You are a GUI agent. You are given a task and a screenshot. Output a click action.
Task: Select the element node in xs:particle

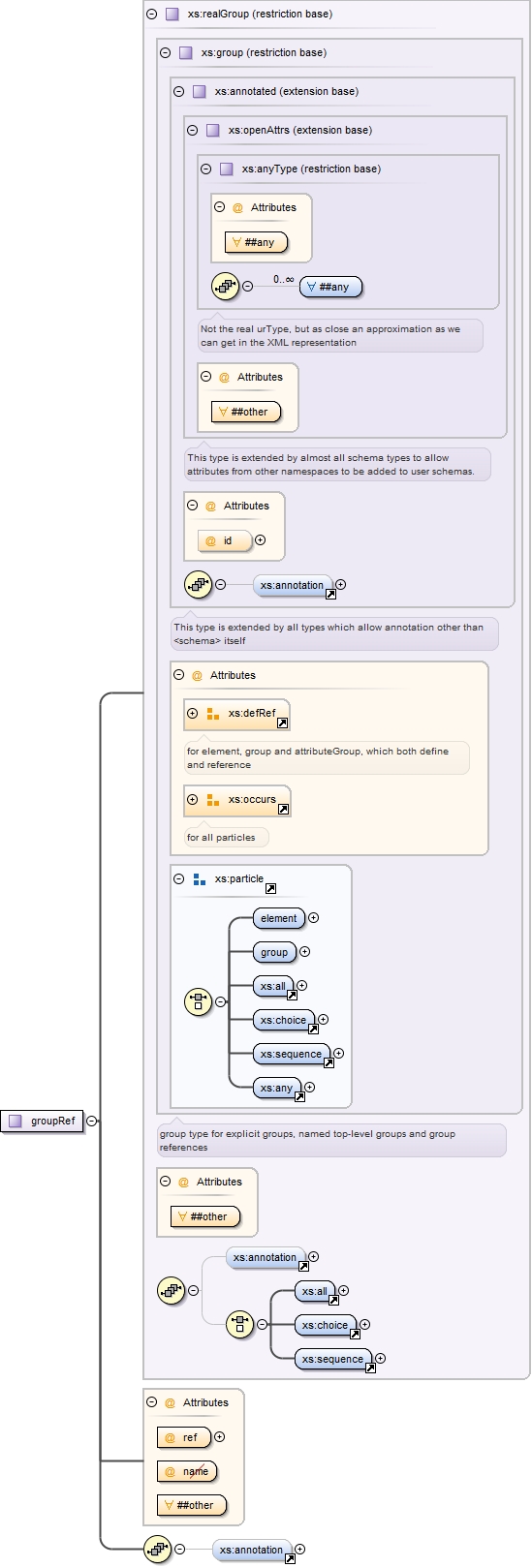[279, 918]
